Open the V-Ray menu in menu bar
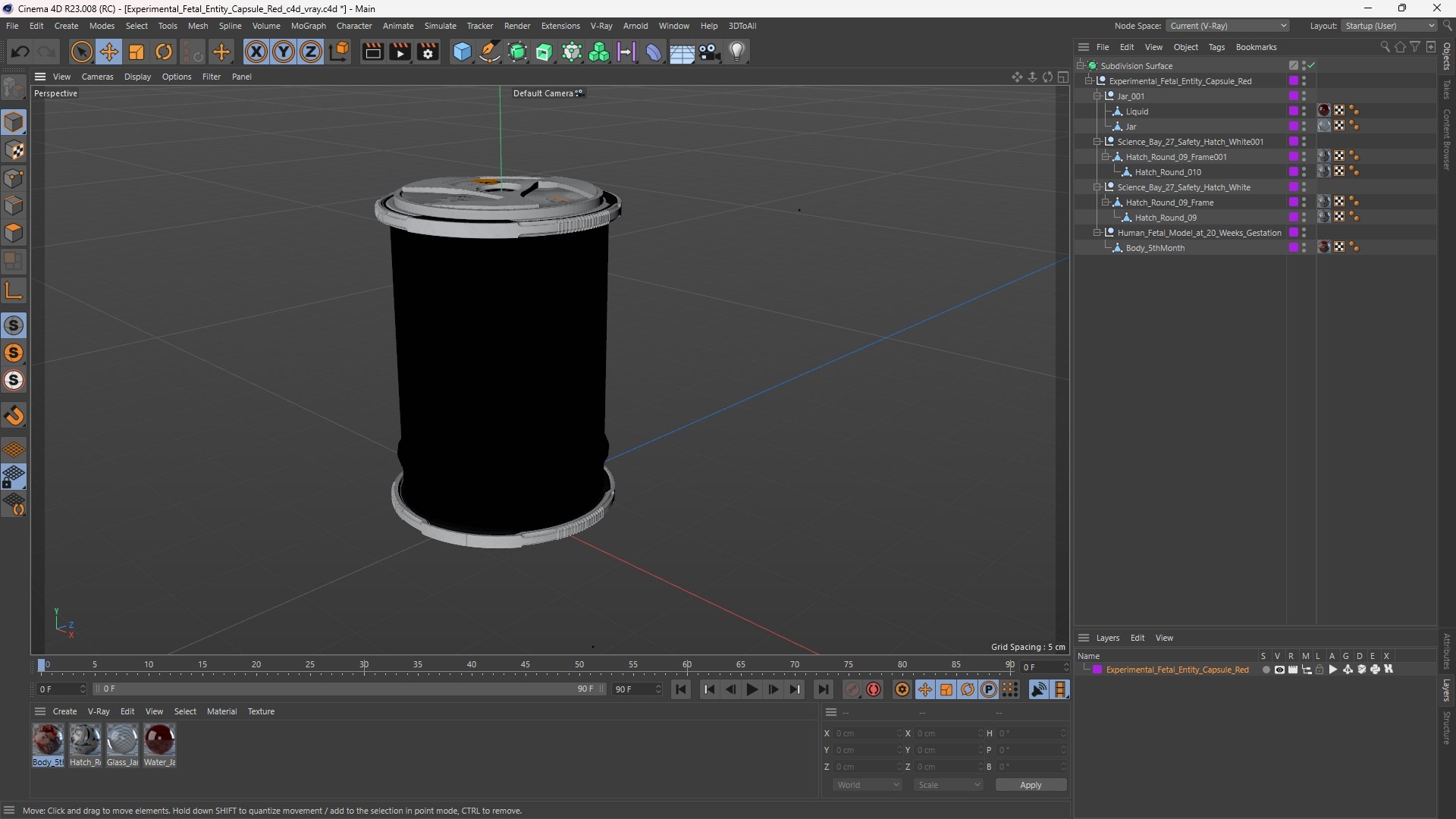 (x=601, y=26)
